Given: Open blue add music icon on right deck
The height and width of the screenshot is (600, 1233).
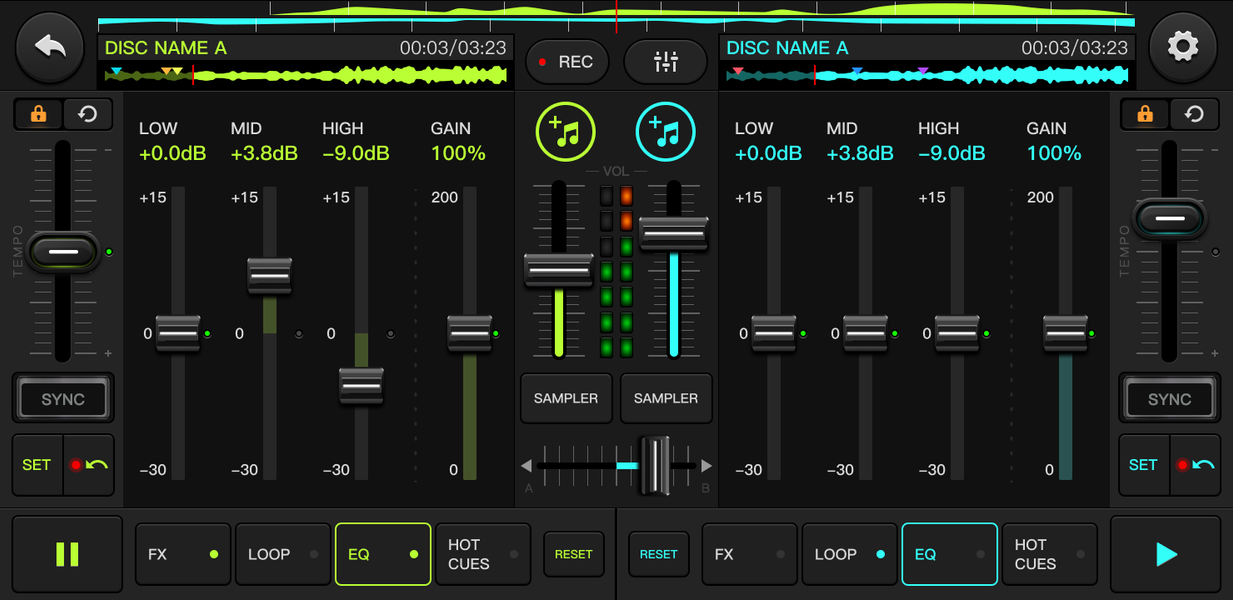Looking at the screenshot, I should [666, 131].
